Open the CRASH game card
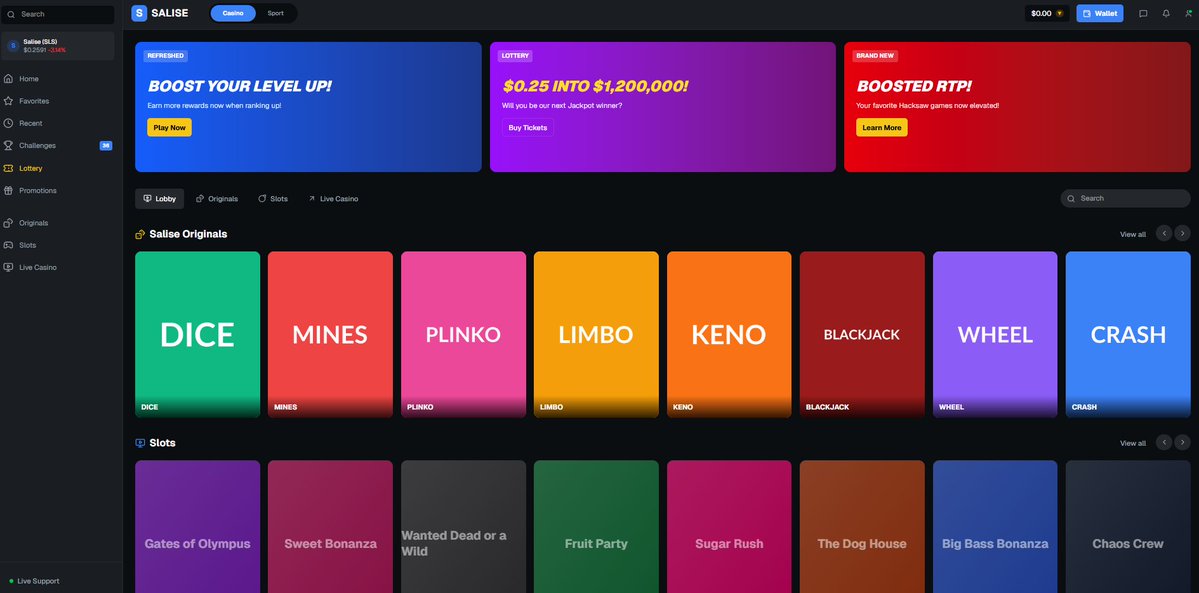This screenshot has width=1199, height=593. click(1128, 334)
